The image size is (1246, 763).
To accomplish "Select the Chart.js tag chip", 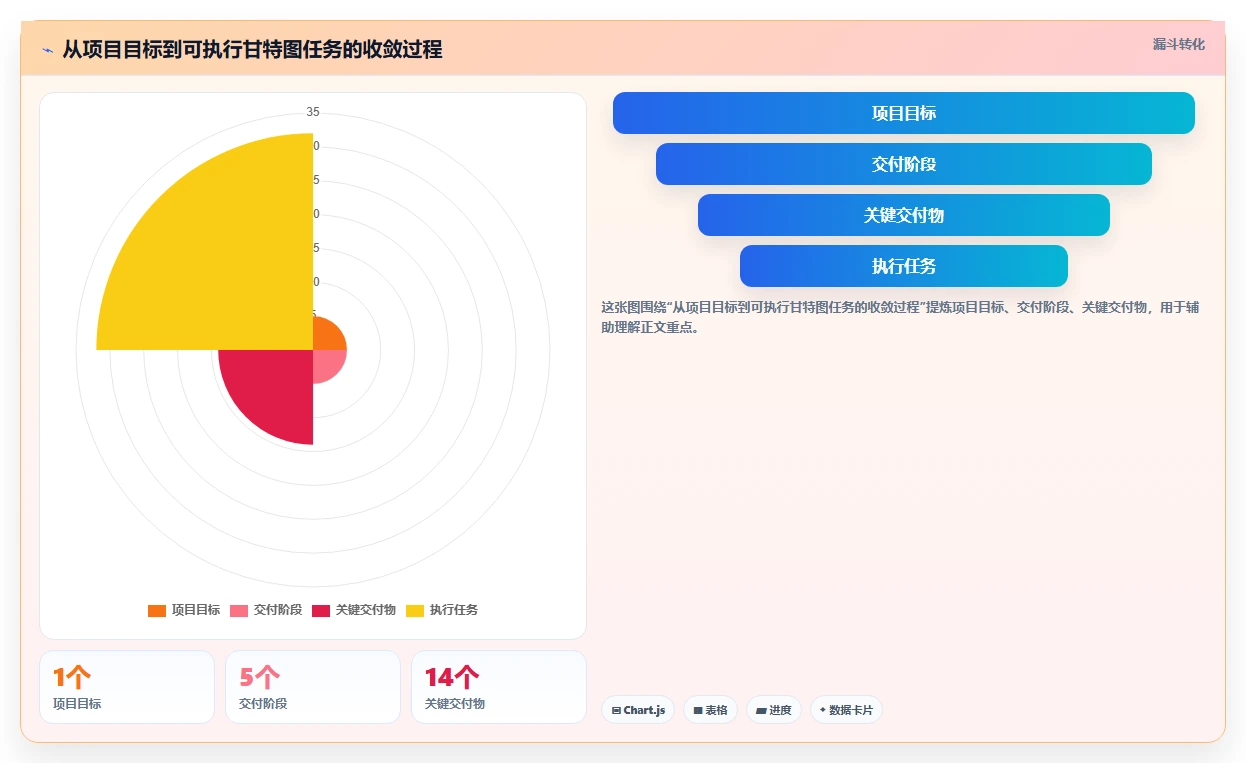I will (638, 710).
